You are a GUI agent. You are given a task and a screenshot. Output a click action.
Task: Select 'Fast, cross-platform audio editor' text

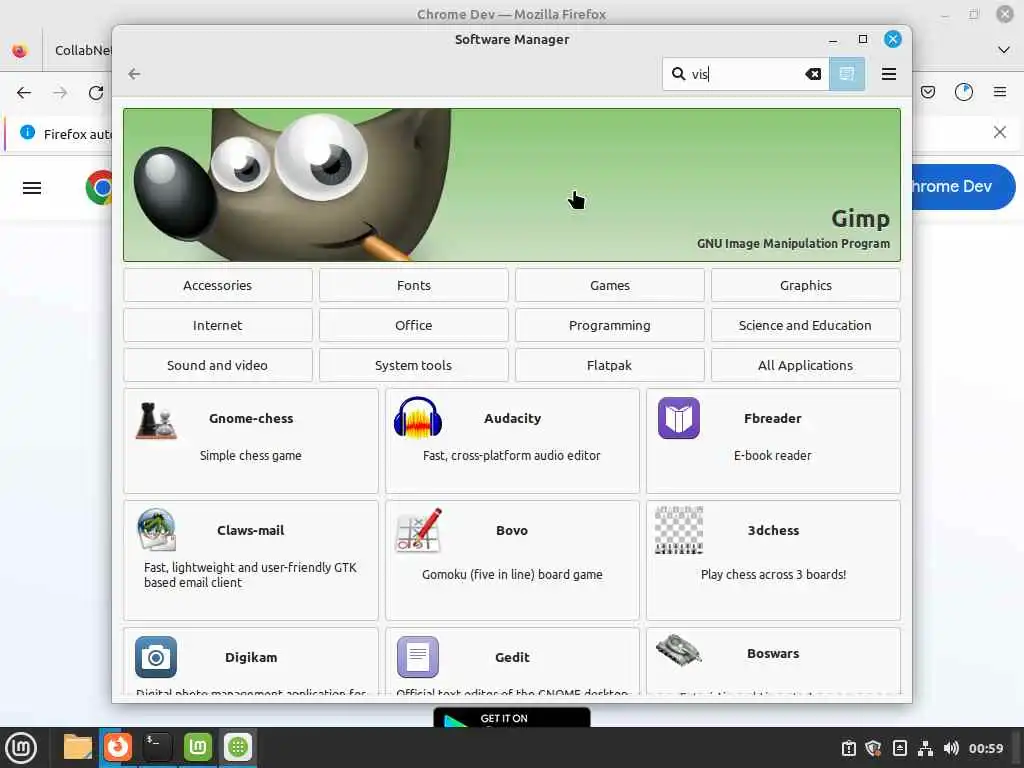[x=511, y=455]
